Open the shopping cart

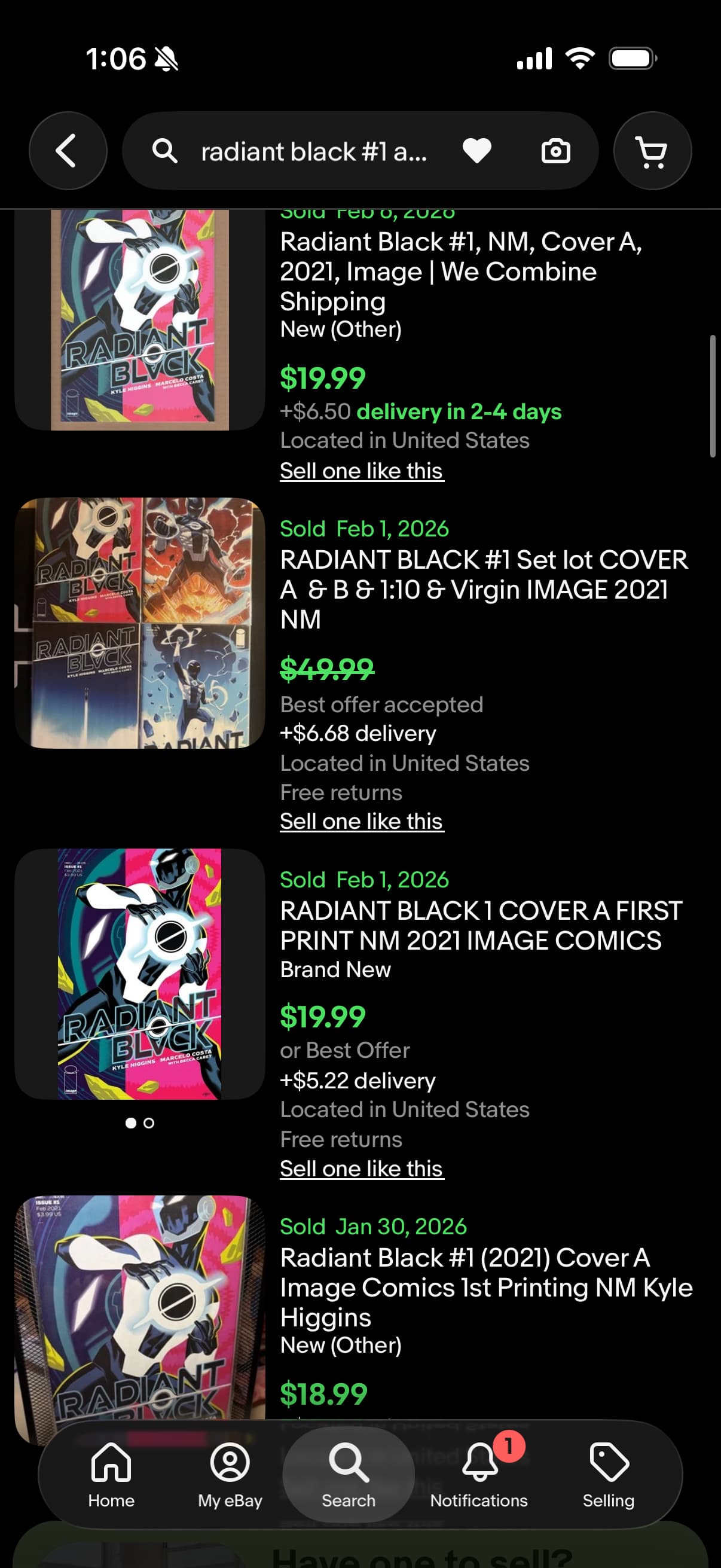click(x=652, y=150)
